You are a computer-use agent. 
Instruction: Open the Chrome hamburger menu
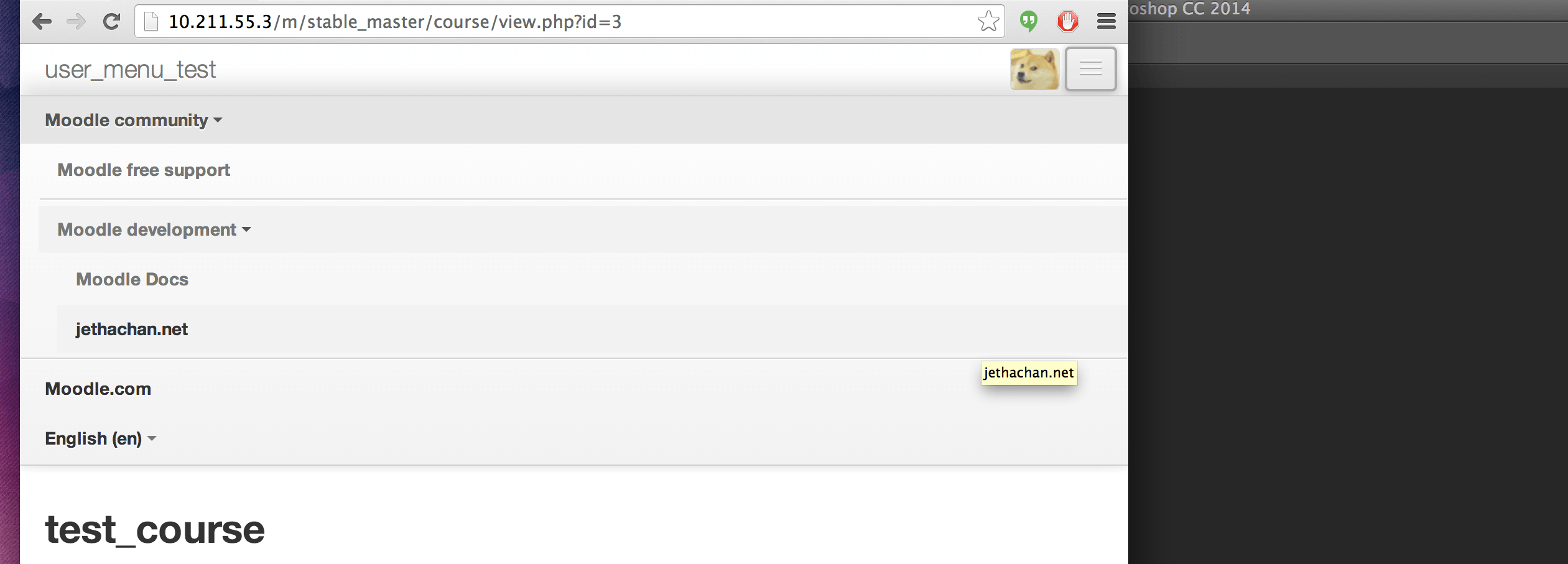tap(1106, 22)
